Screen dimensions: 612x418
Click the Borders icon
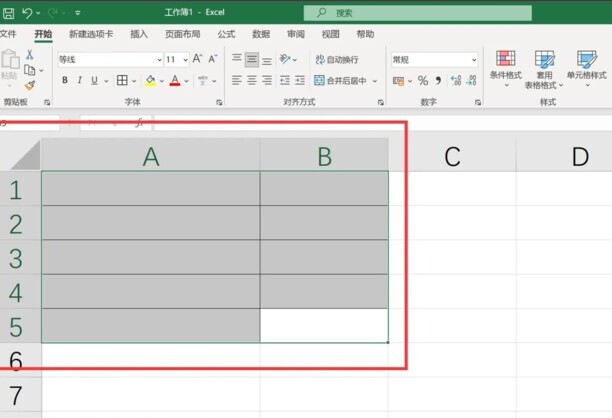(122, 80)
